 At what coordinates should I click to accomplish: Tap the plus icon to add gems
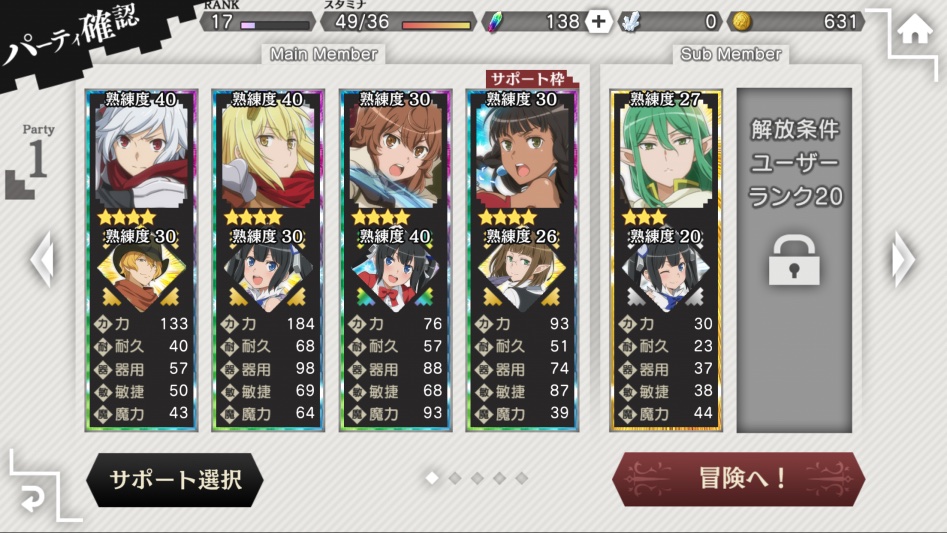click(x=598, y=22)
